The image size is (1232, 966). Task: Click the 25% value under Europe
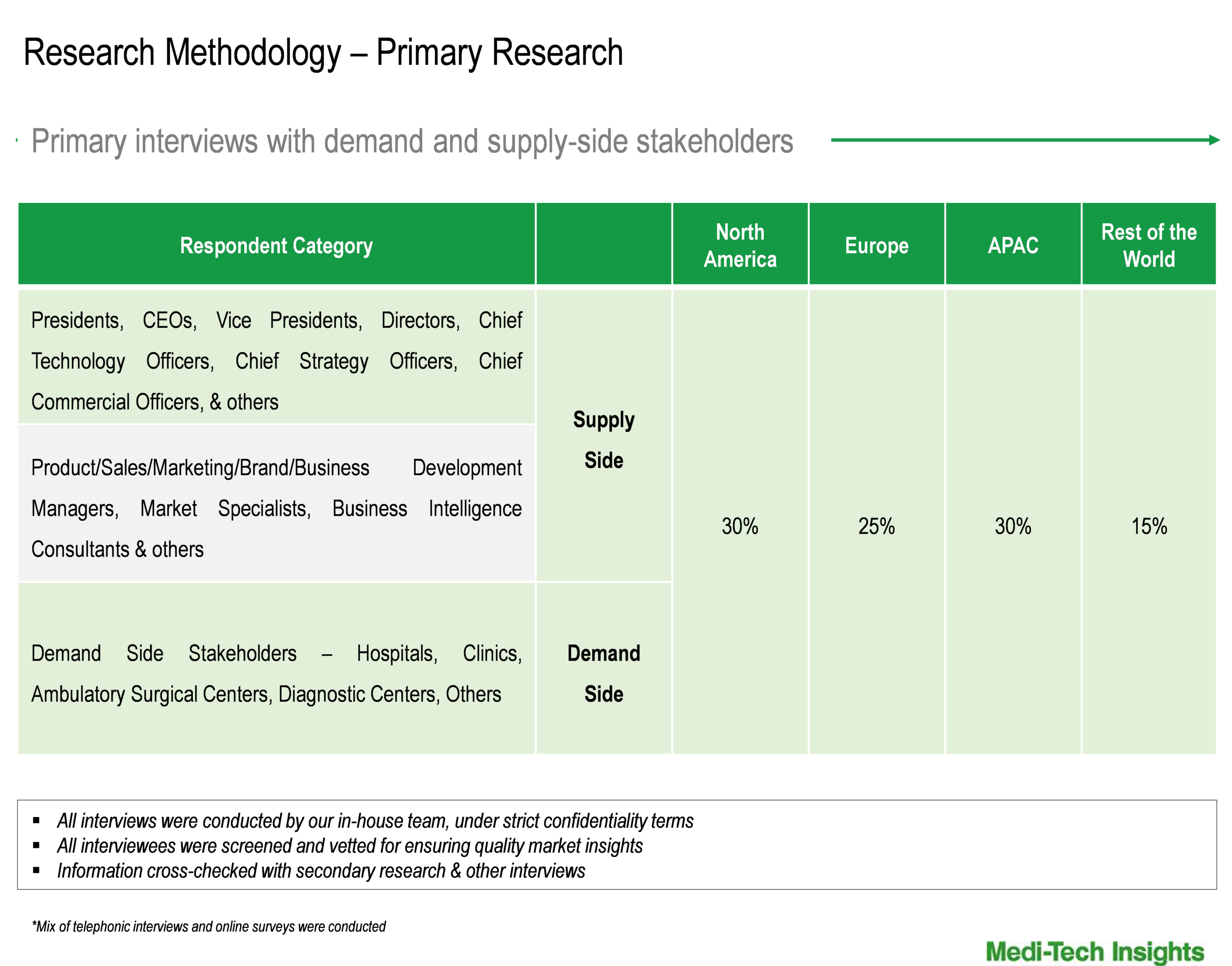pos(876,526)
